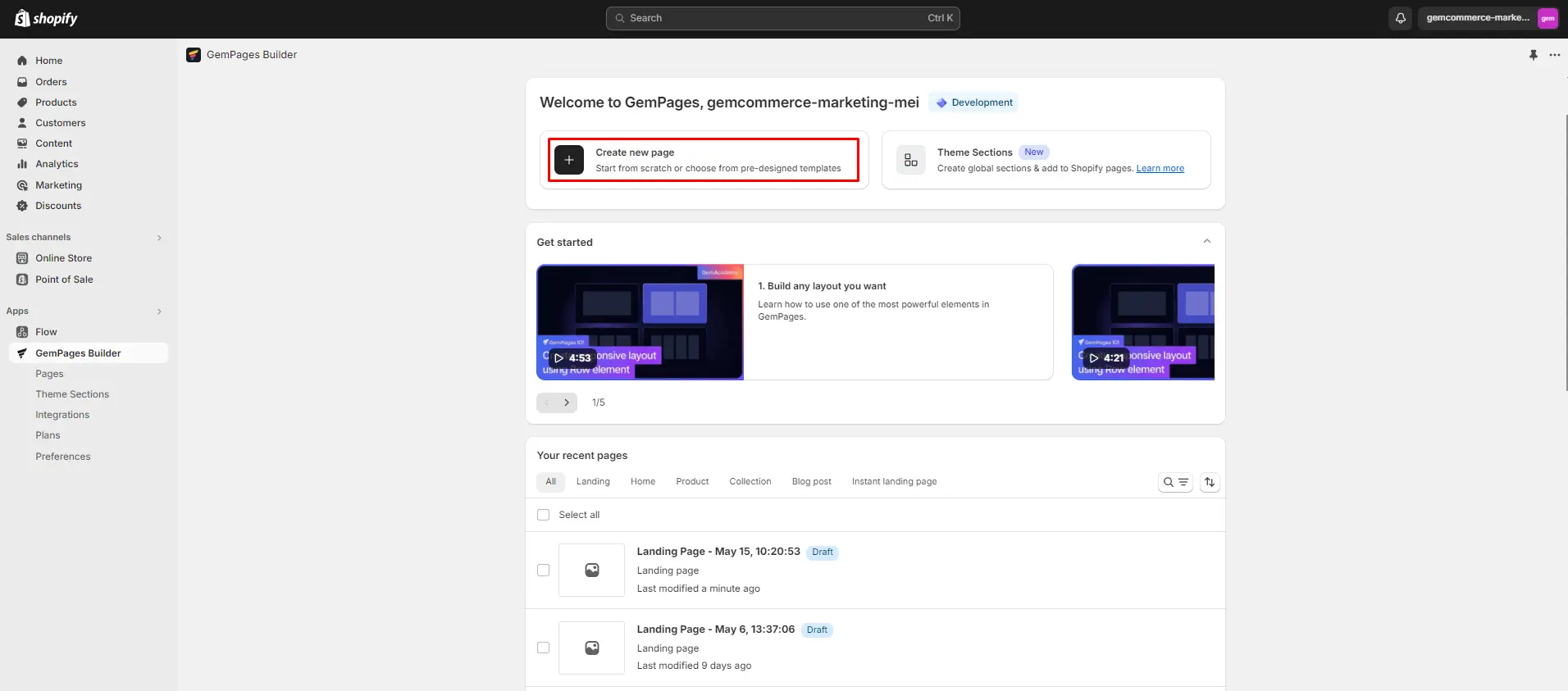The image size is (1568, 691).
Task: Select the May 6 landing page checkbox
Action: [543, 648]
